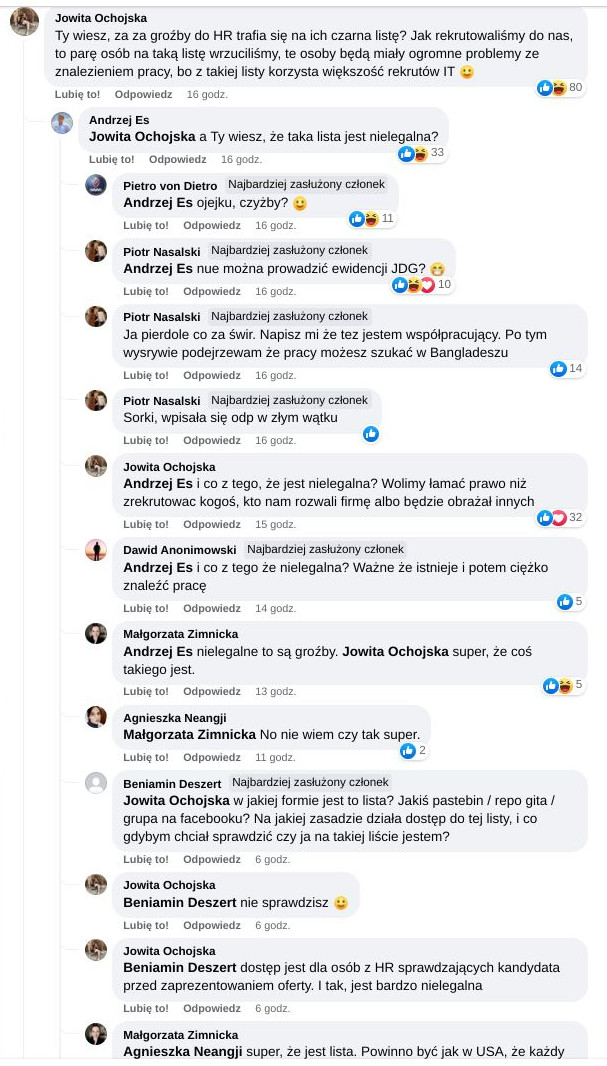Viewport: 607px width, 1066px height.
Task: Open Małgorzata Zimnicka mention in Agnieszka's comment
Action: pos(189,733)
